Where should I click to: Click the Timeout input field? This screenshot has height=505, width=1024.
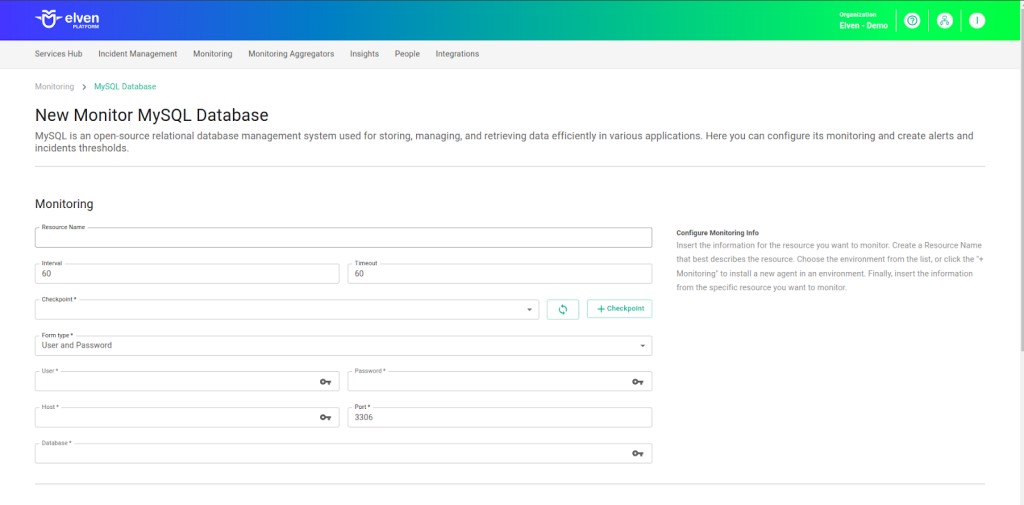pos(499,274)
